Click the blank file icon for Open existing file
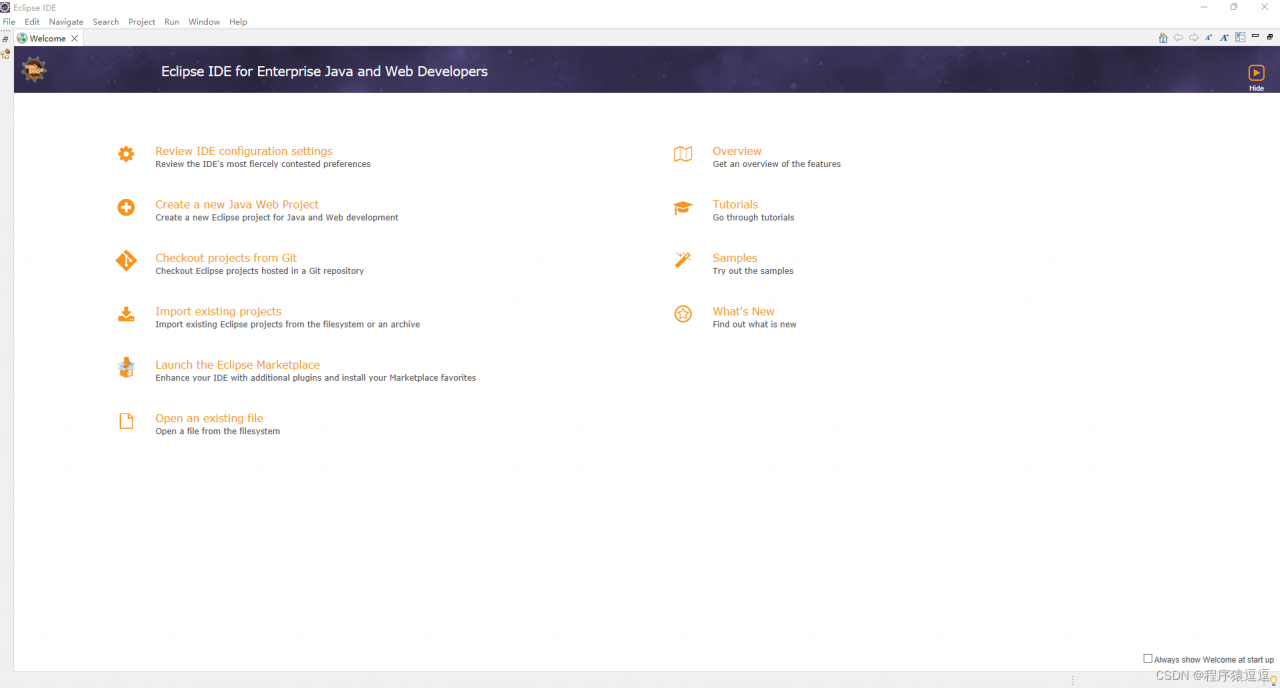1280x688 pixels. point(126,421)
